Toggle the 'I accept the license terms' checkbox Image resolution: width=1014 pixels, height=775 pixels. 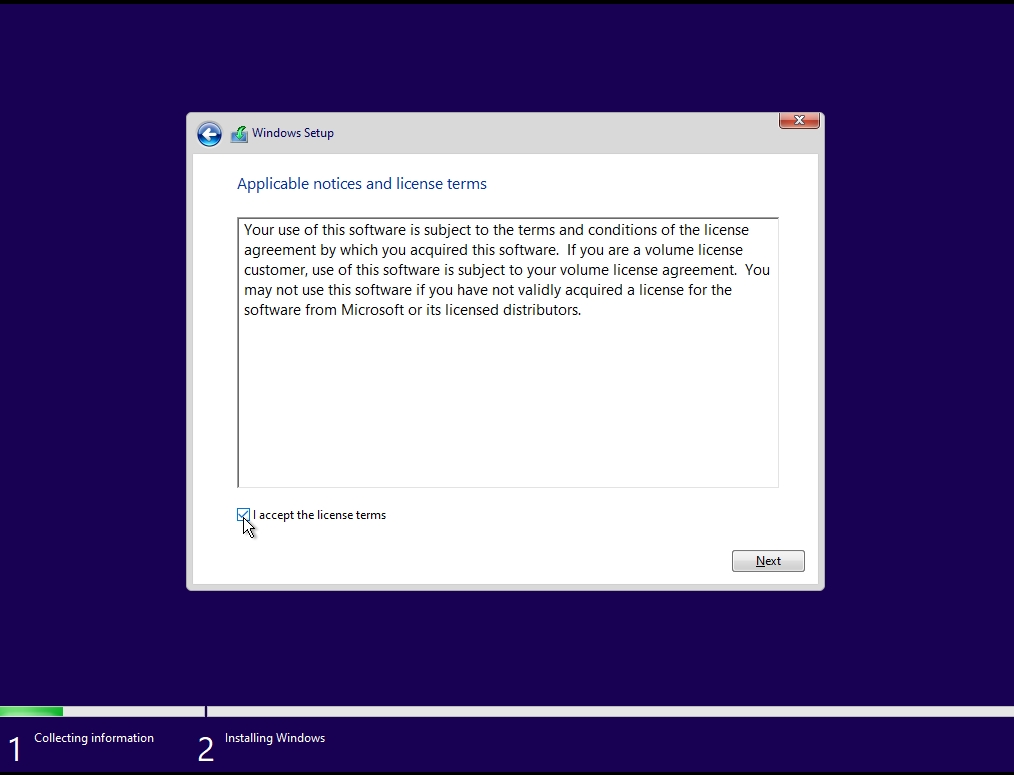point(243,515)
